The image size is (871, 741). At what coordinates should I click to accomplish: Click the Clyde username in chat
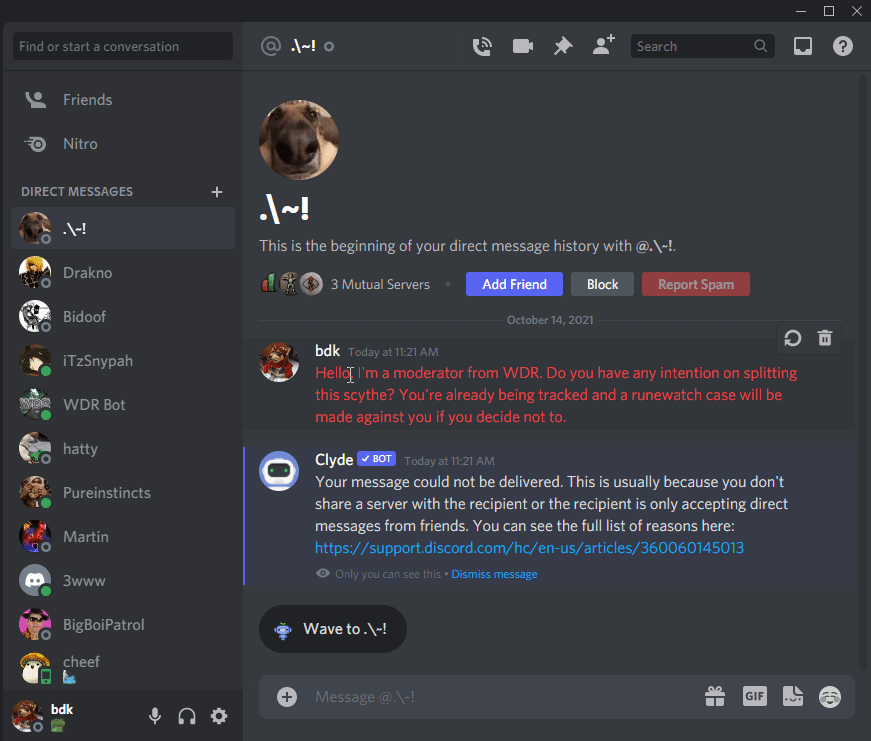[x=334, y=460]
